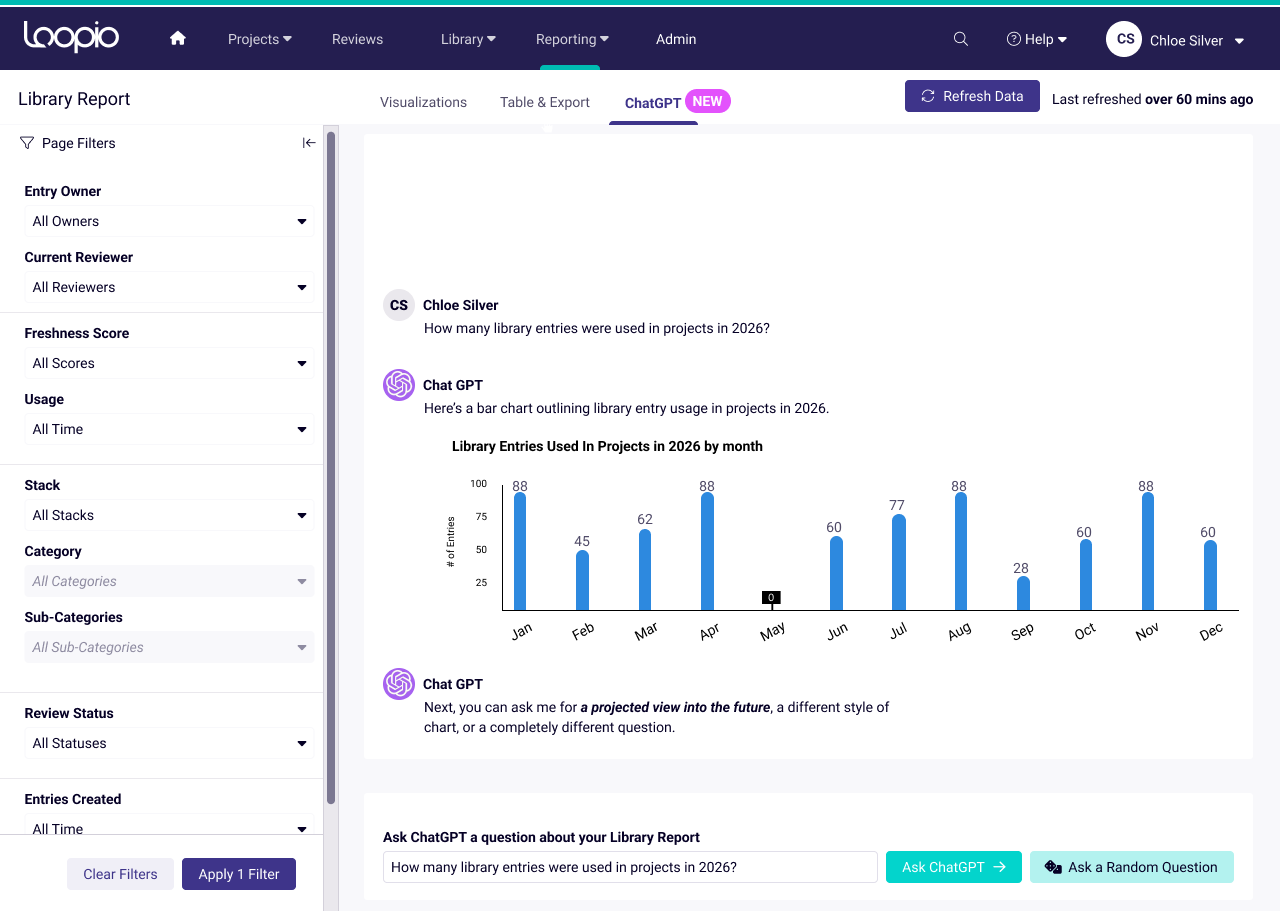The height and width of the screenshot is (911, 1280).
Task: Open the Projects menu
Action: point(260,39)
